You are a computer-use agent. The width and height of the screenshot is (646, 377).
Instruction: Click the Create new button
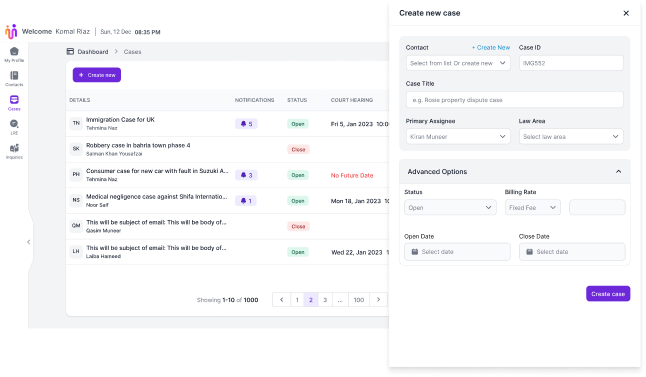[97, 75]
